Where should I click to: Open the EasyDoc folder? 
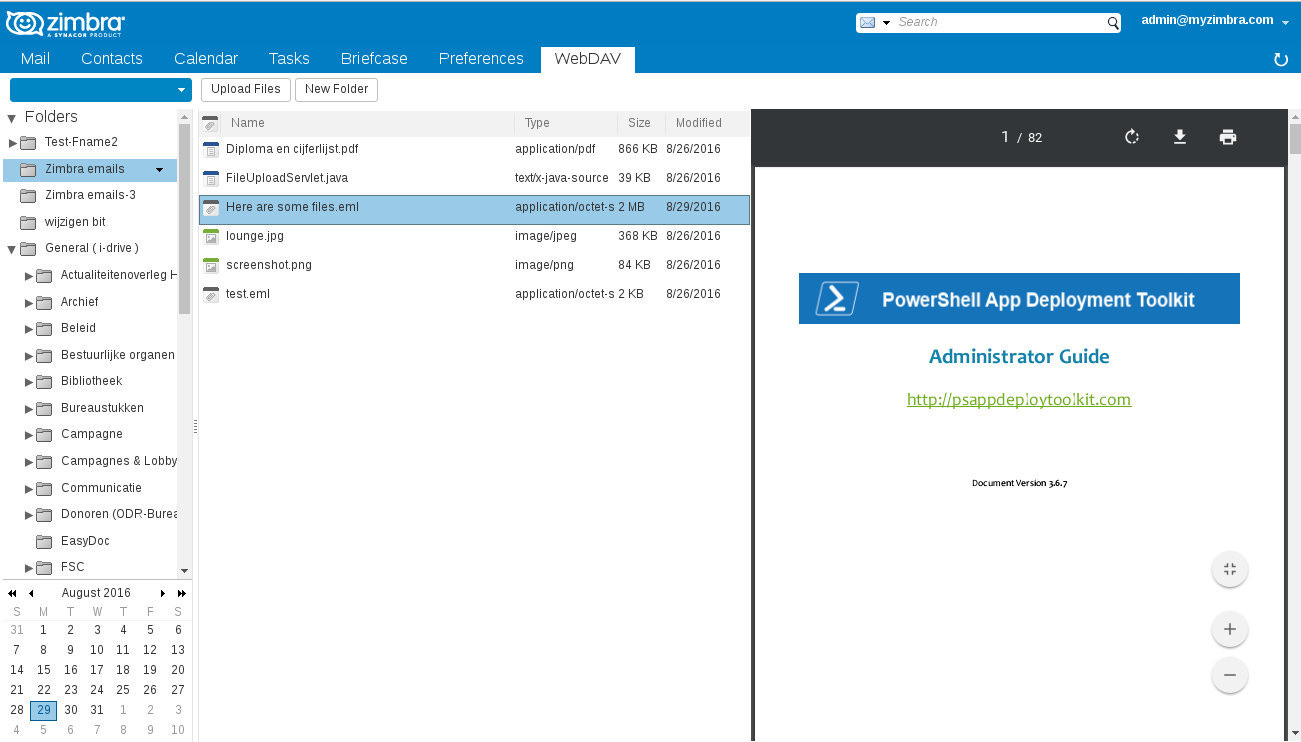85,541
